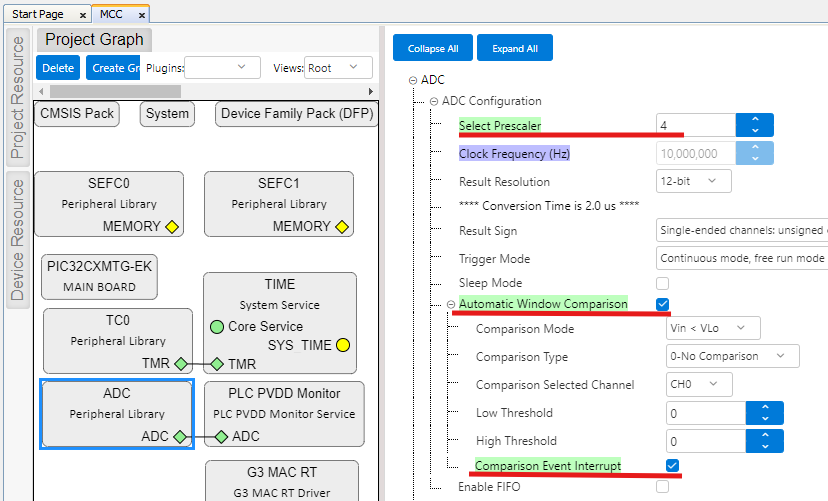Click the Select Prescaler stepper arrows
Image resolution: width=828 pixels, height=501 pixels.
coord(754,125)
